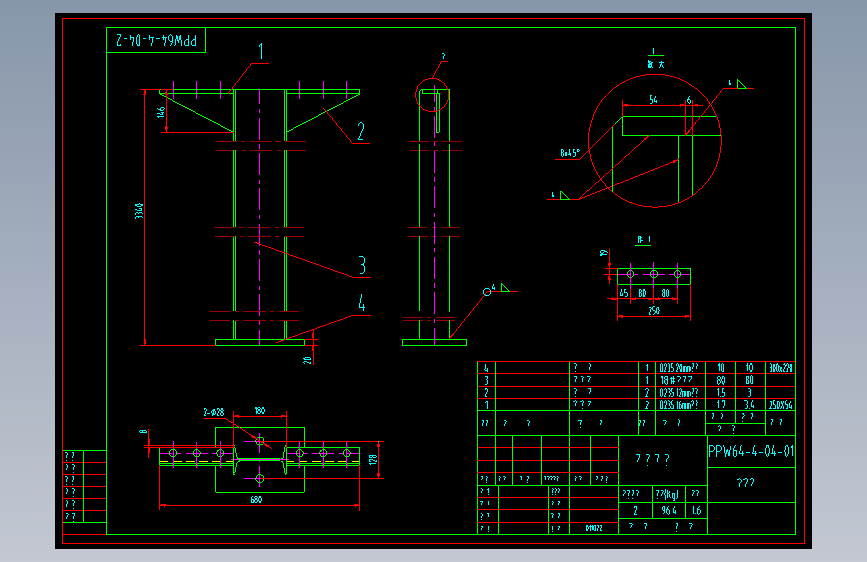
Task: Click the 1.6 value in title block
Action: (x=696, y=511)
